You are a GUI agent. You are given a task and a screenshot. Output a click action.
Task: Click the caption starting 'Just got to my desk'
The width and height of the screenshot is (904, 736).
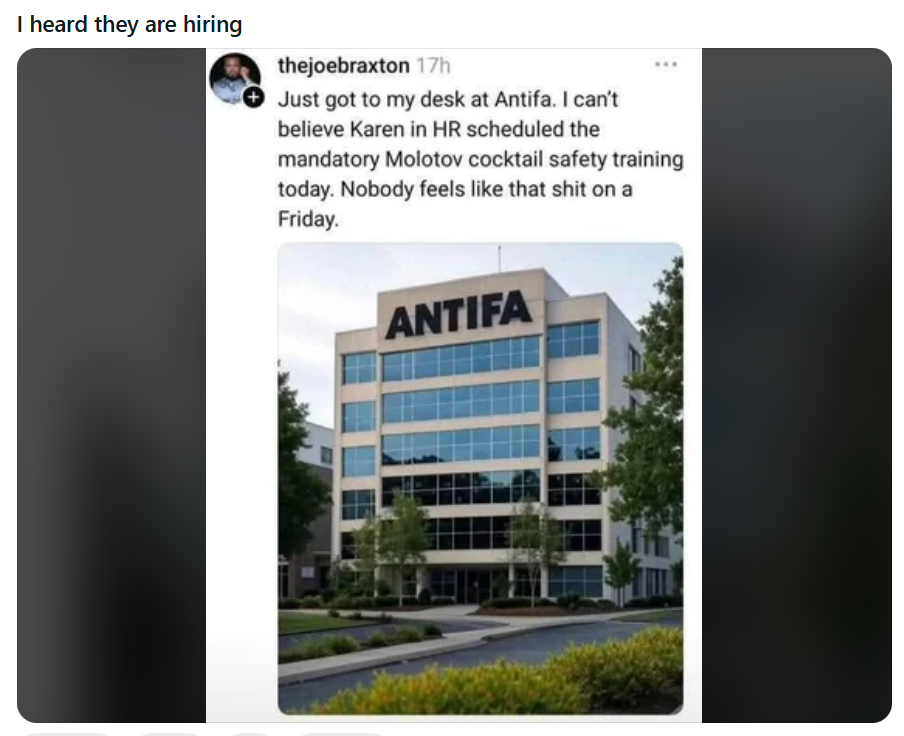tap(480, 159)
